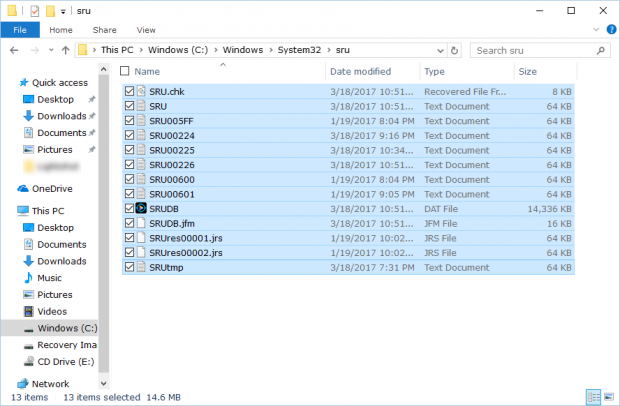Sort by the Size column
This screenshot has height=406, width=620.
point(527,72)
